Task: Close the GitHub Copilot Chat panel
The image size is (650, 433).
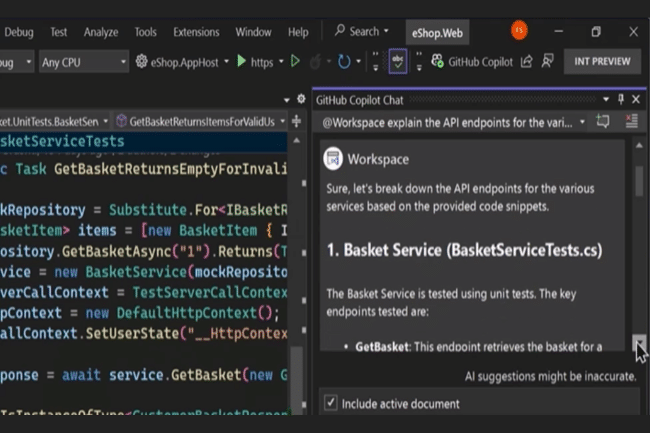Action: click(635, 99)
